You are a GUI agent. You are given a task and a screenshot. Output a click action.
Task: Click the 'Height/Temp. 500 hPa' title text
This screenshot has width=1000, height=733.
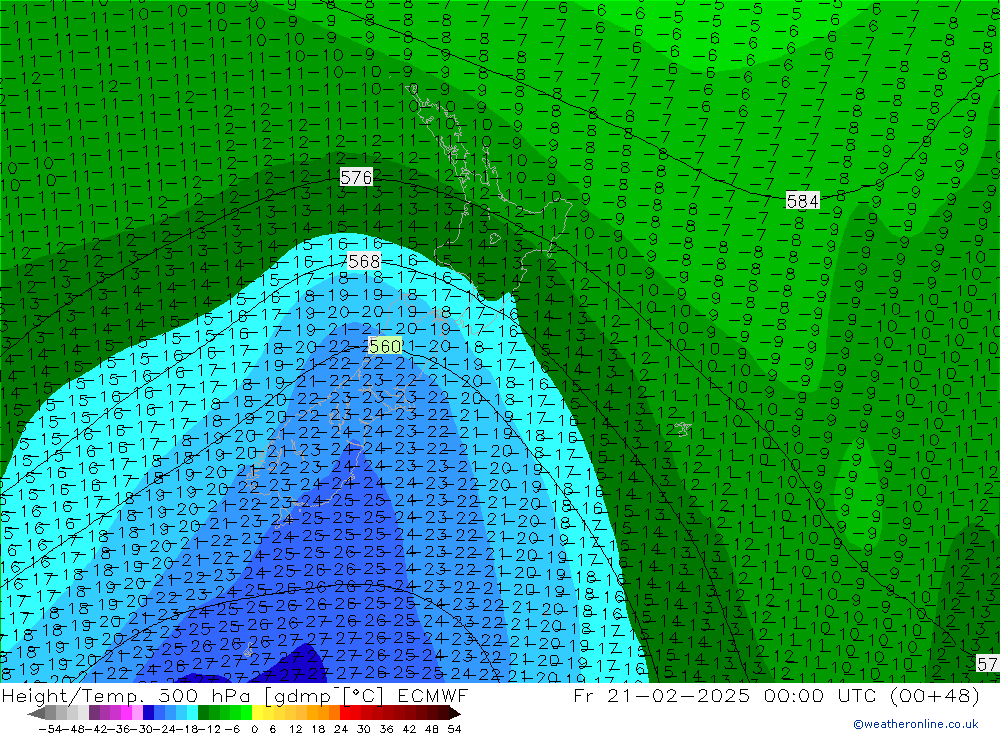[126, 695]
